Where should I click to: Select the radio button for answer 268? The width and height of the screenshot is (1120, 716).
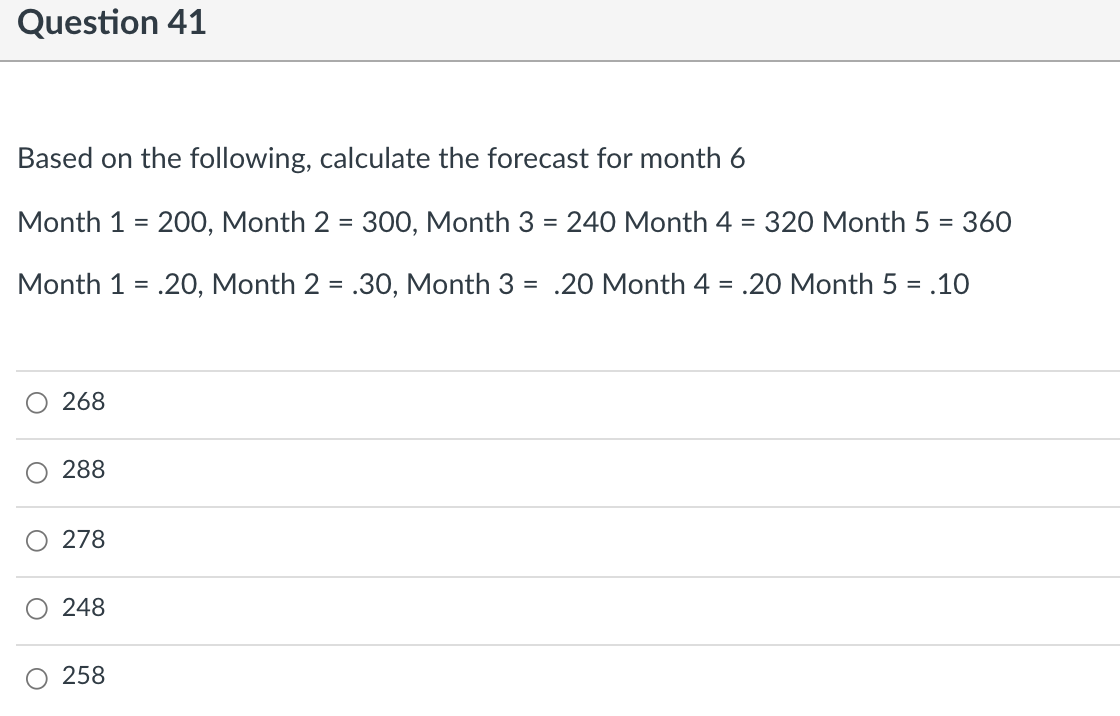point(36,402)
